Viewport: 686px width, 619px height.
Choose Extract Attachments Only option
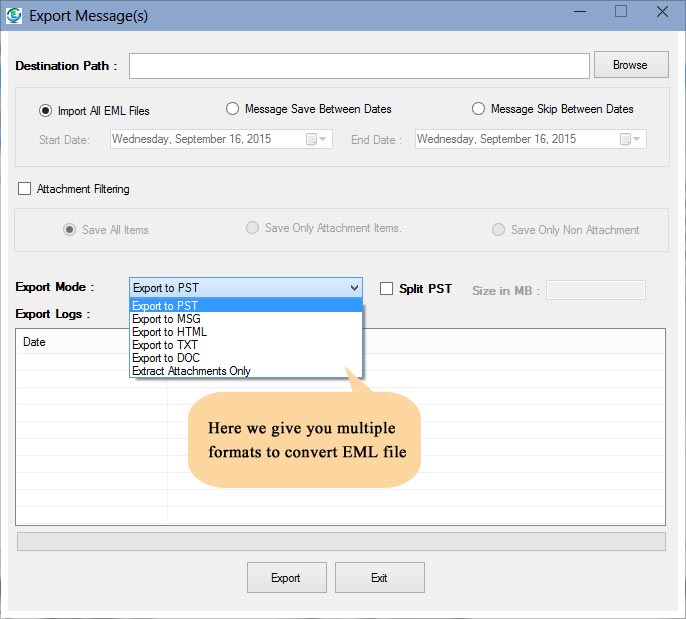191,371
